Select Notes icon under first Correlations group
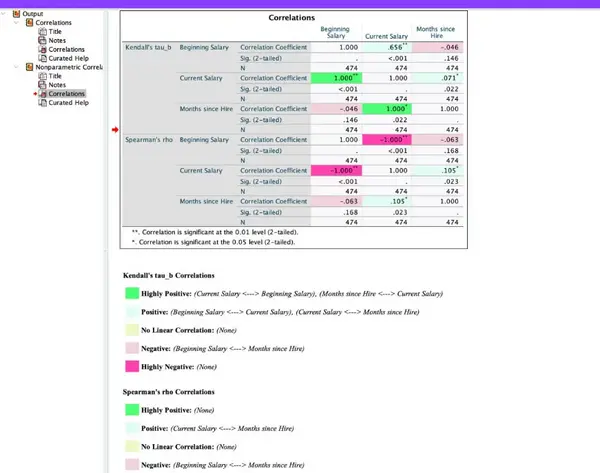Screen dimensions: 600x473 [42, 40]
